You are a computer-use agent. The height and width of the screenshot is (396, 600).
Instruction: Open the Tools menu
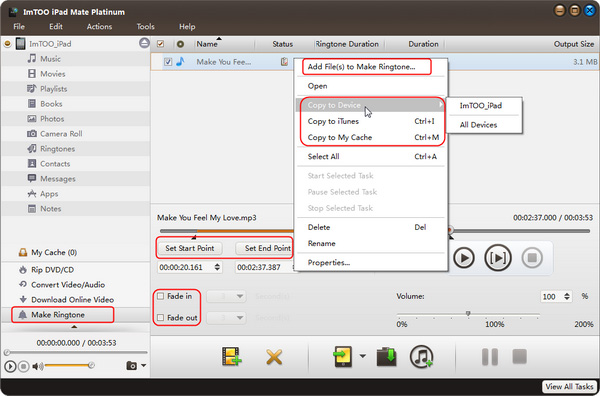145,27
